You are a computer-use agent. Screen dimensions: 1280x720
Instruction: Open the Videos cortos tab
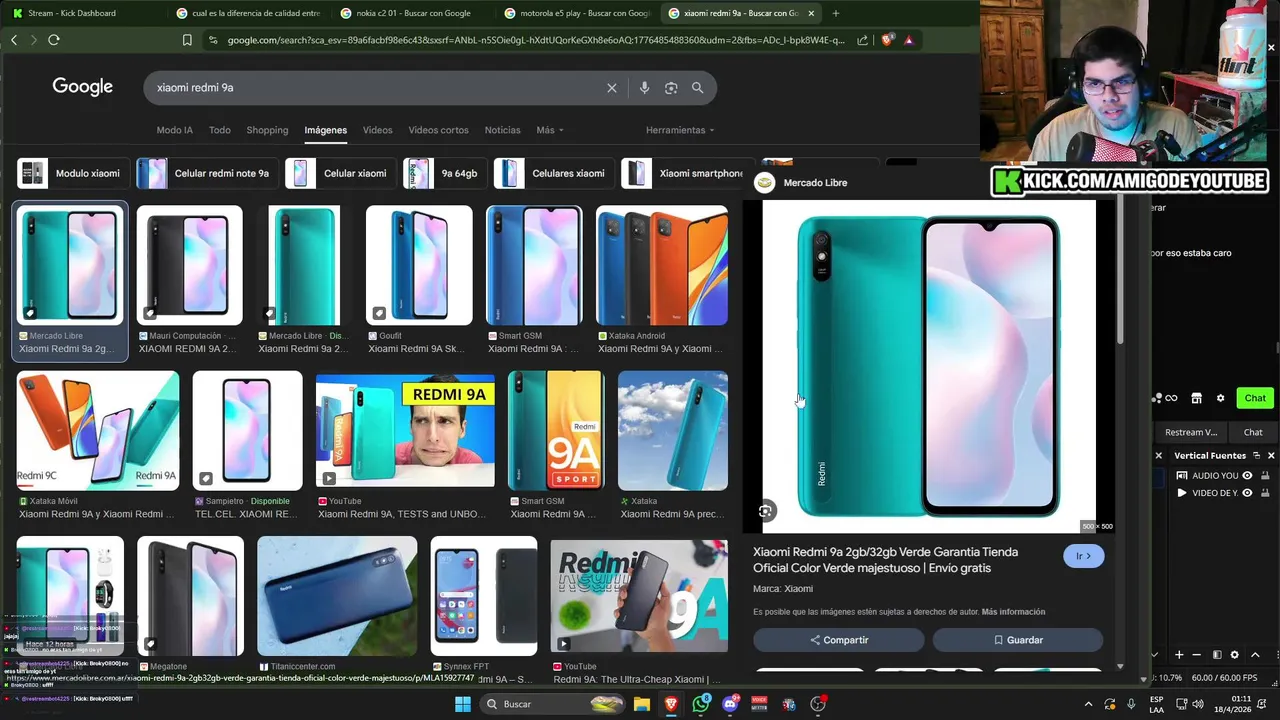click(438, 130)
